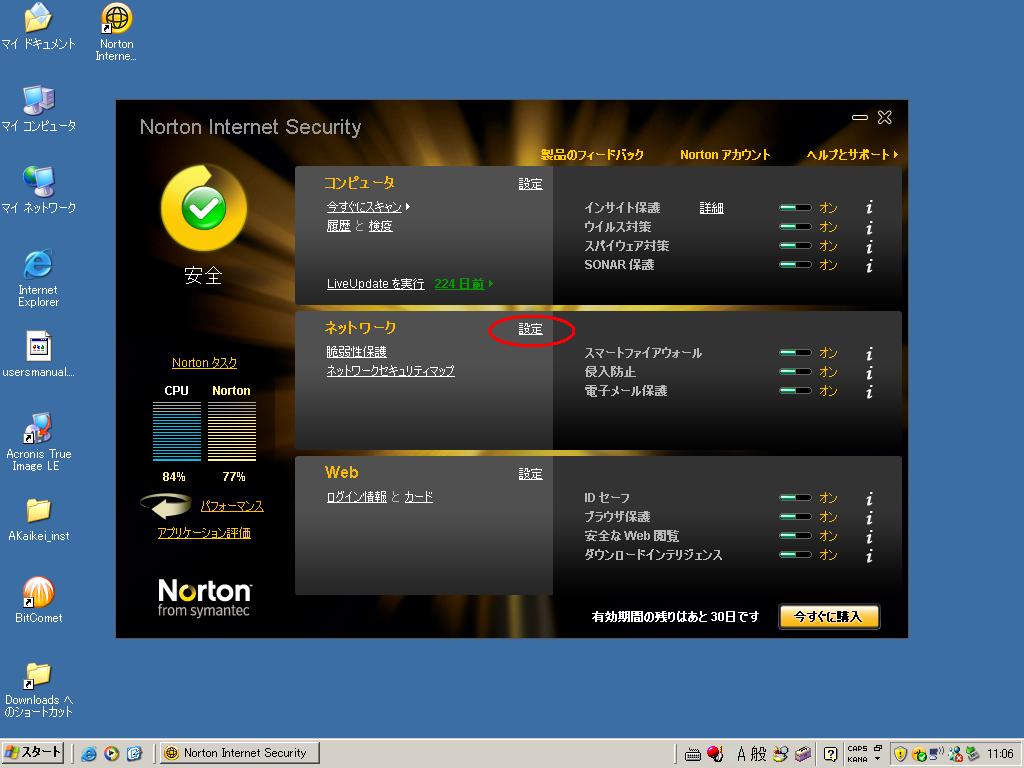
Task: Click the info icon next to ID セーフ
Action: pyautogui.click(x=869, y=498)
